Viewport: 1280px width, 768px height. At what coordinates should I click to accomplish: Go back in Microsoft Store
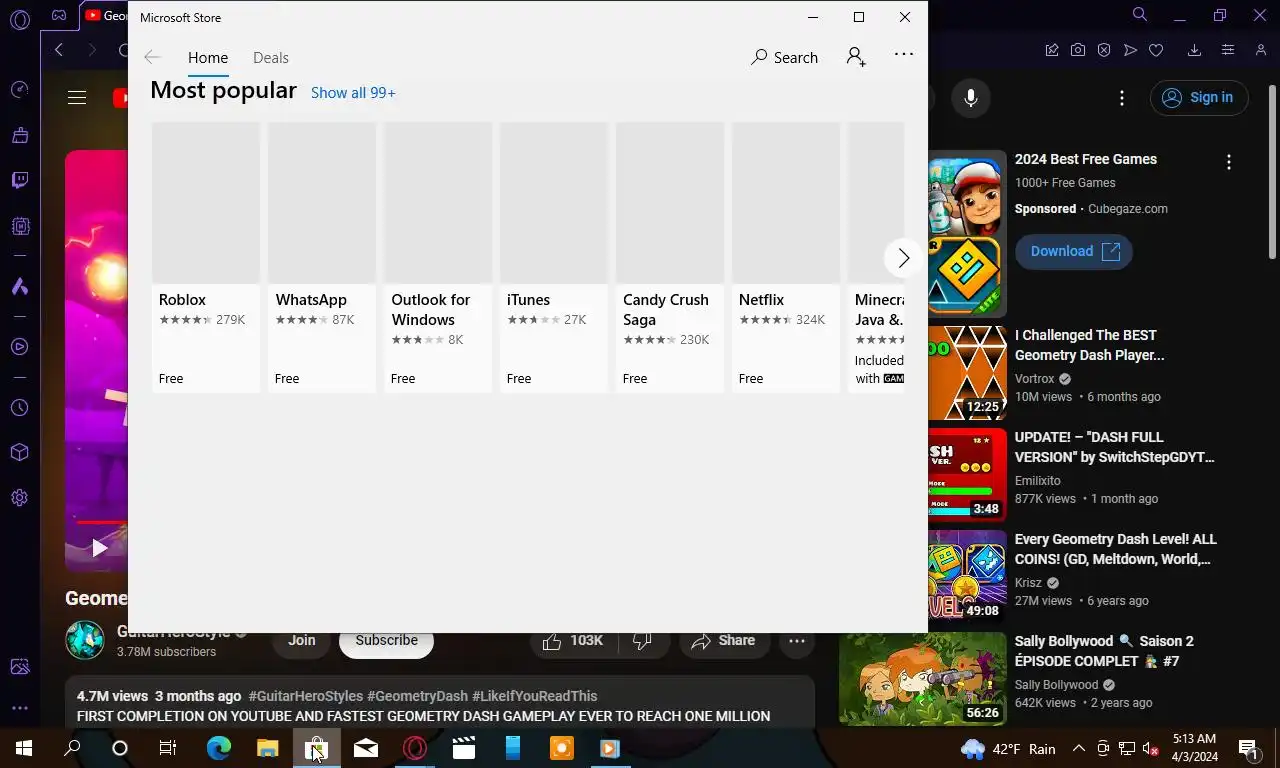[x=152, y=57]
